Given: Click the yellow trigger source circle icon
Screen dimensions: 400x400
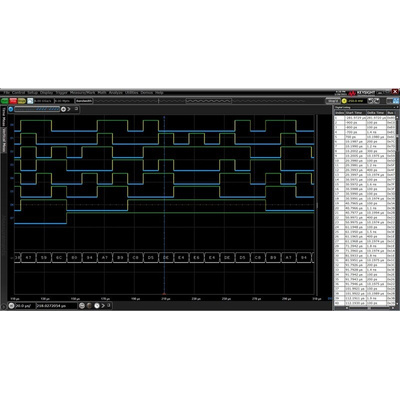Looking at the screenshot, I should pos(344,101).
